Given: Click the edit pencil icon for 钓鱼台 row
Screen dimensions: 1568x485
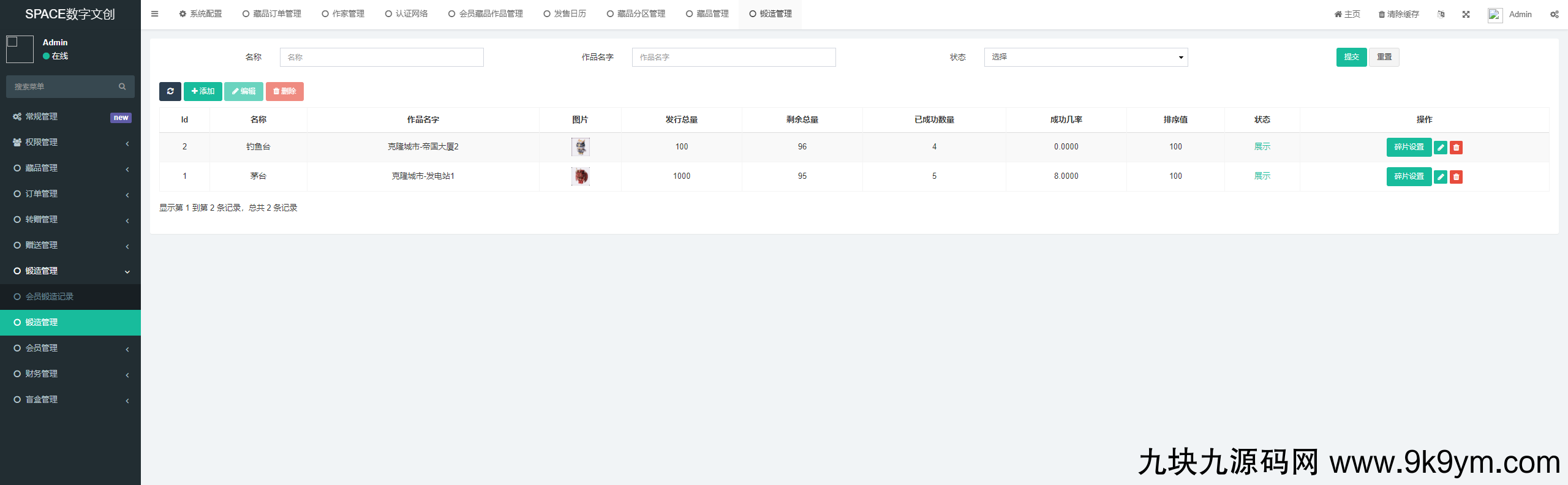Looking at the screenshot, I should (x=1441, y=148).
